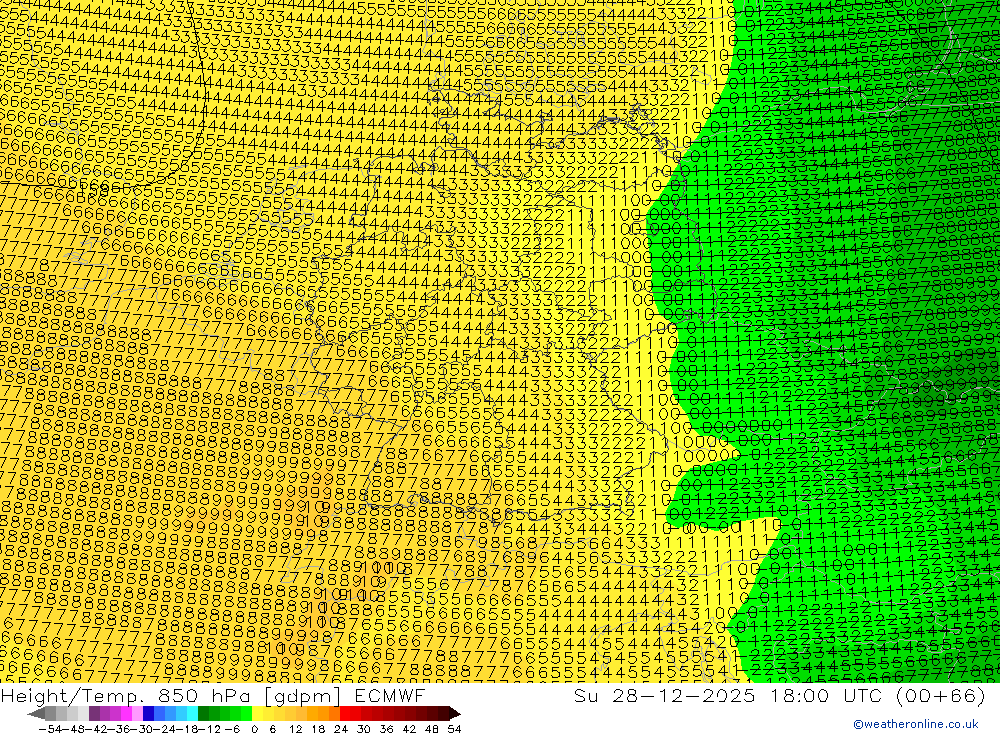1000x733 pixels.
Task: Pick the dark green swatch above -12
Action: (x=203, y=714)
